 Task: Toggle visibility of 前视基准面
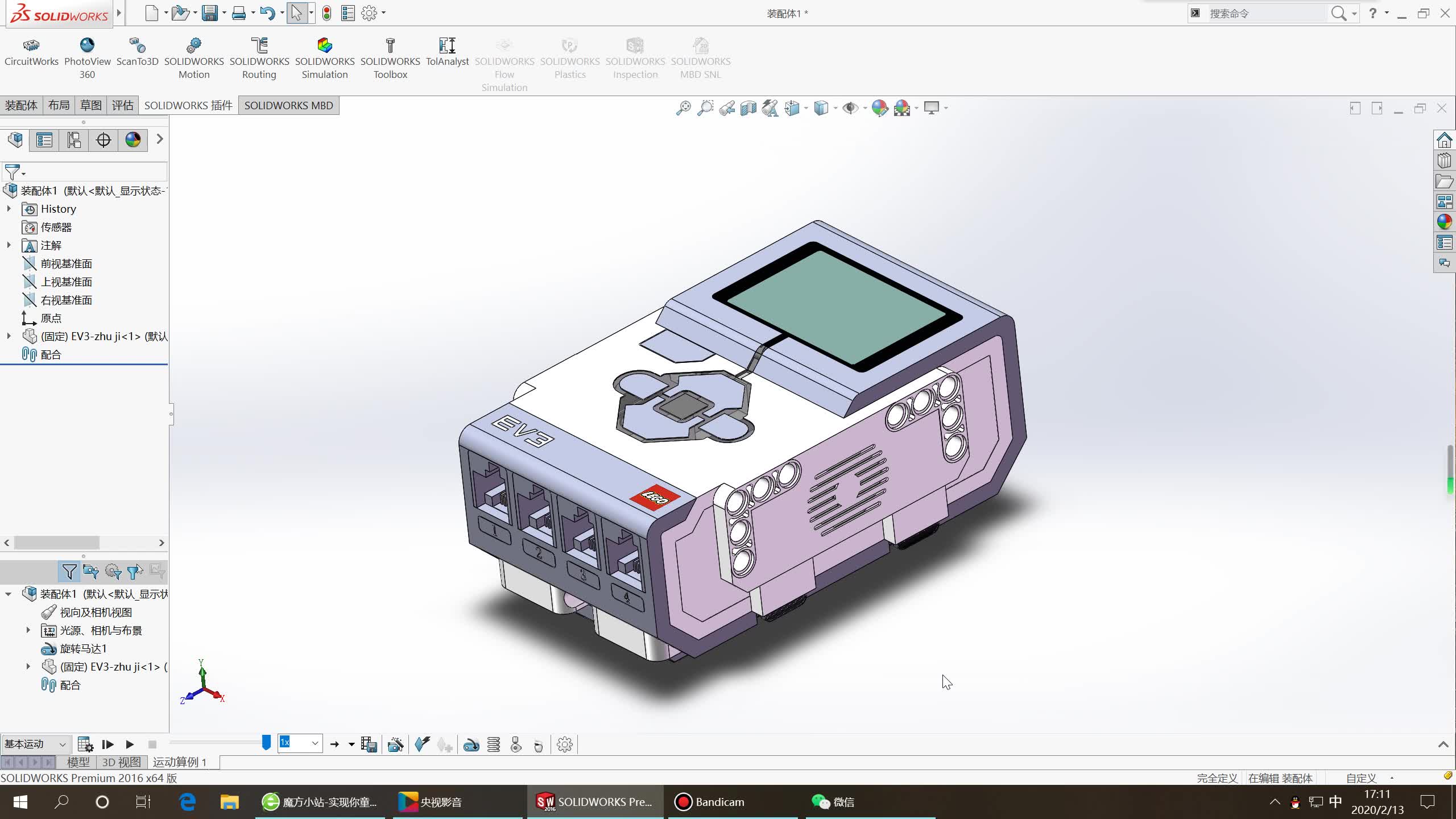coord(66,262)
